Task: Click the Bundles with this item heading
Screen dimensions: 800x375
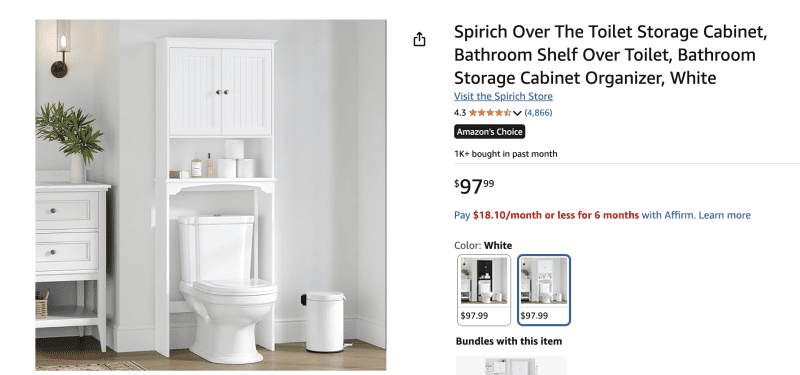Action: tap(509, 341)
